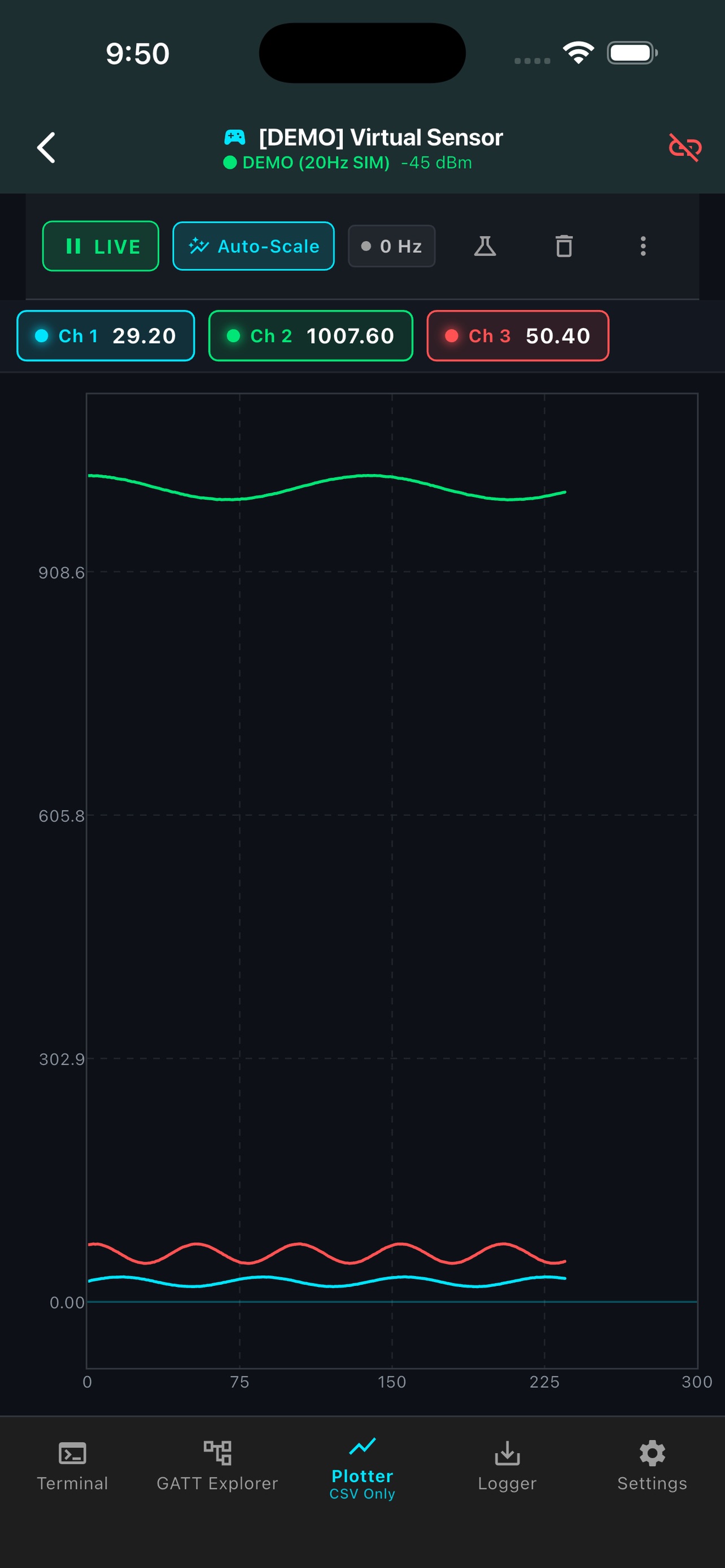Tap the 150 x-axis label

pyautogui.click(x=392, y=1382)
